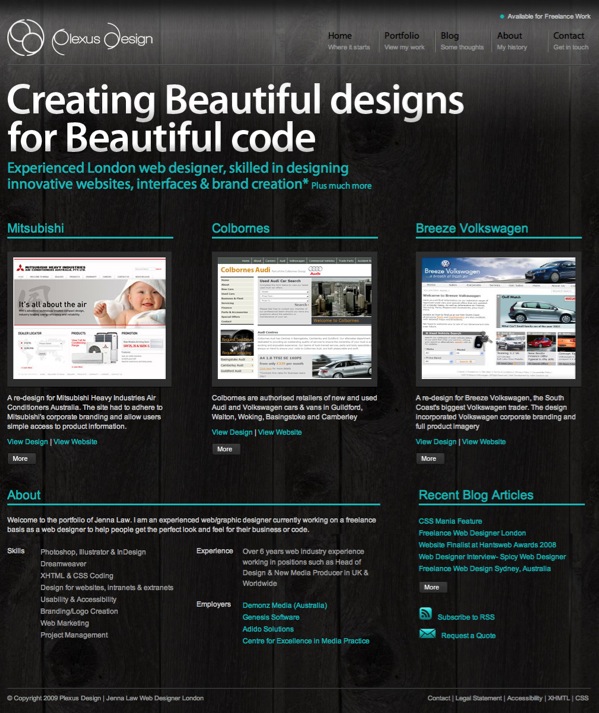
Task: Click the Copyright 2009 Plexus Design text
Action: coord(54,698)
